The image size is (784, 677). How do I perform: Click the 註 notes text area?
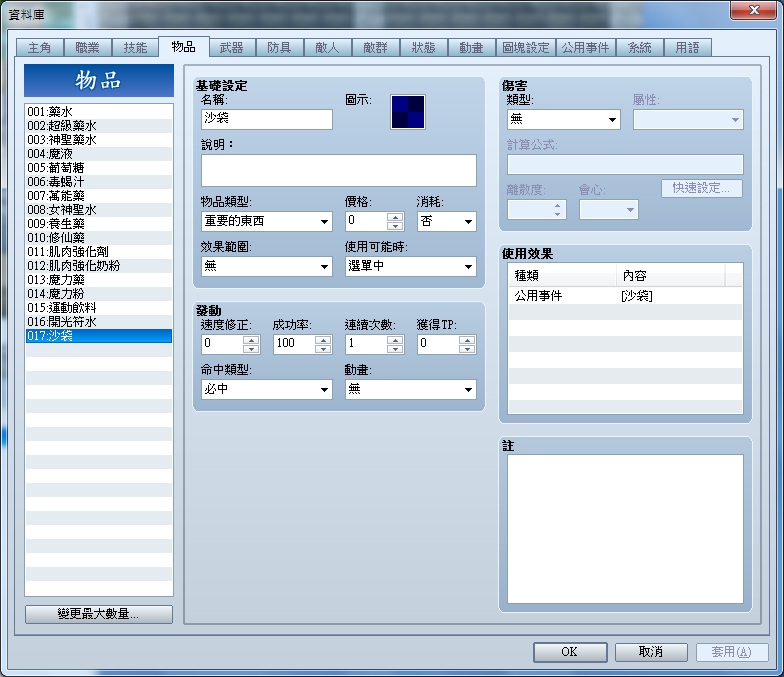(x=625, y=529)
